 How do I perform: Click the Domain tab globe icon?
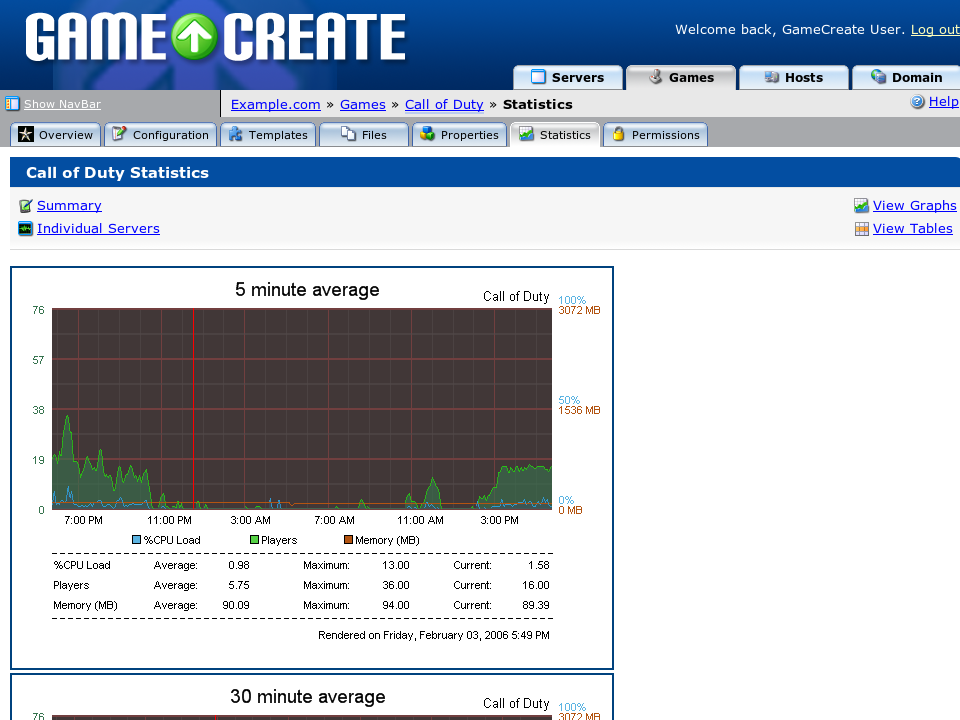pyautogui.click(x=879, y=77)
